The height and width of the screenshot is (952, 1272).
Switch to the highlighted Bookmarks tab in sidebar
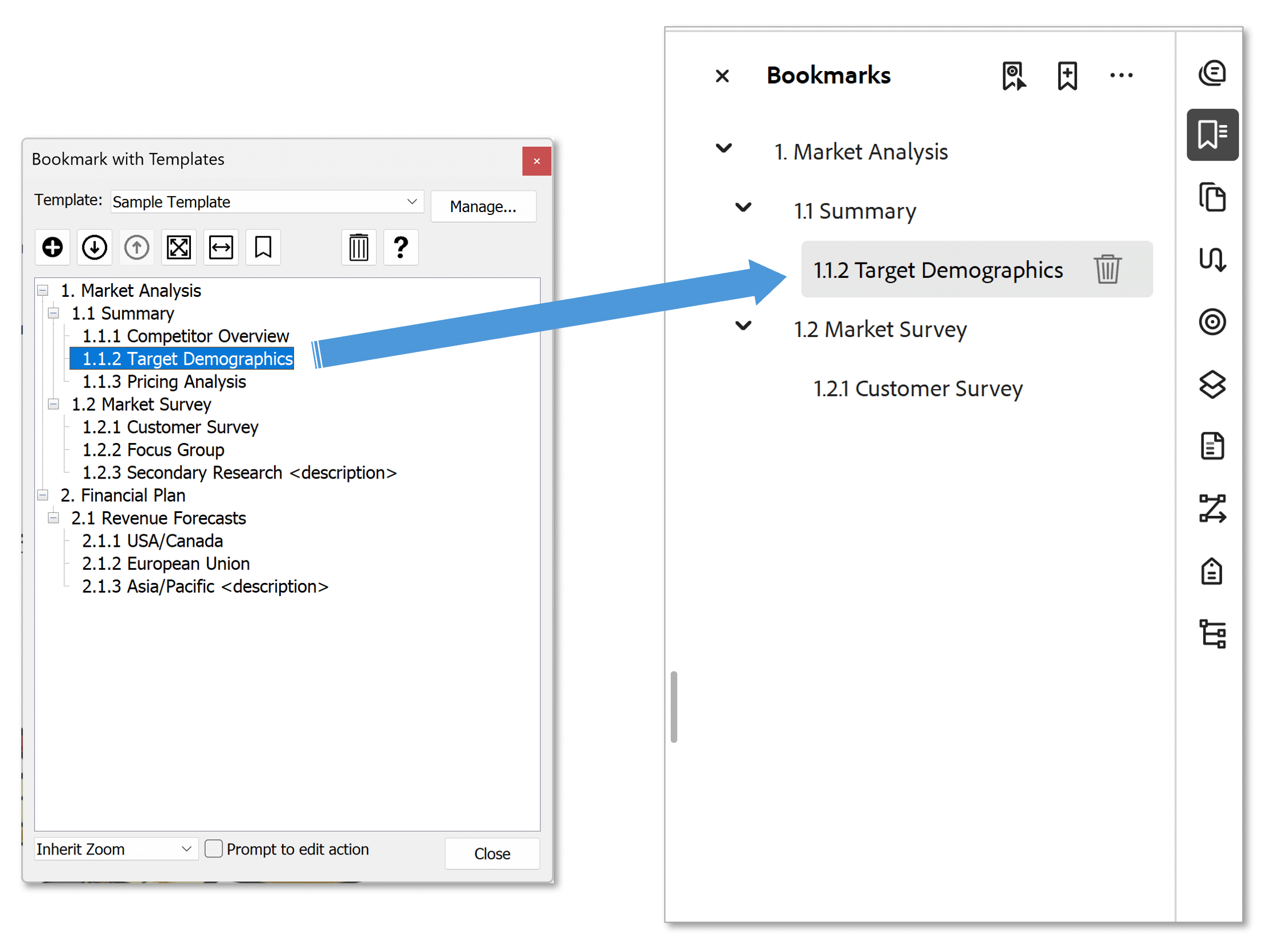coord(1212,135)
